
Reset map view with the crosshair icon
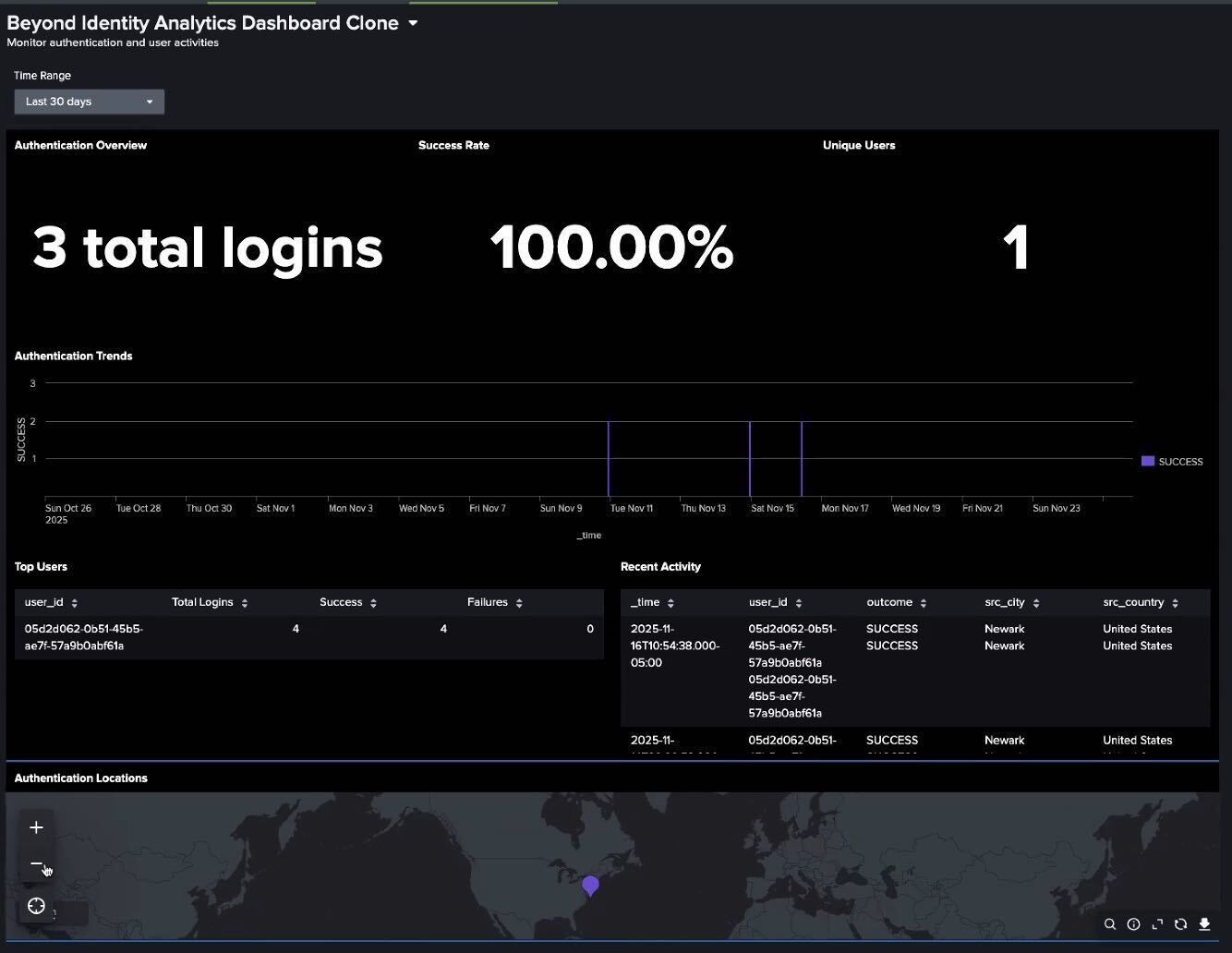[x=36, y=906]
